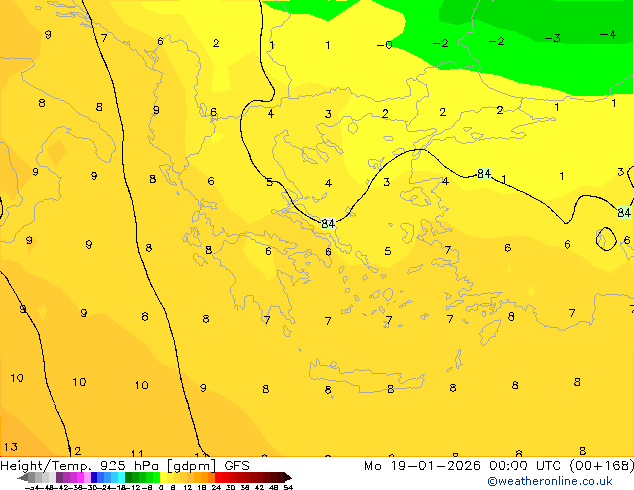Select the Height/Temp. 925 hPa GFS title

[125, 466]
